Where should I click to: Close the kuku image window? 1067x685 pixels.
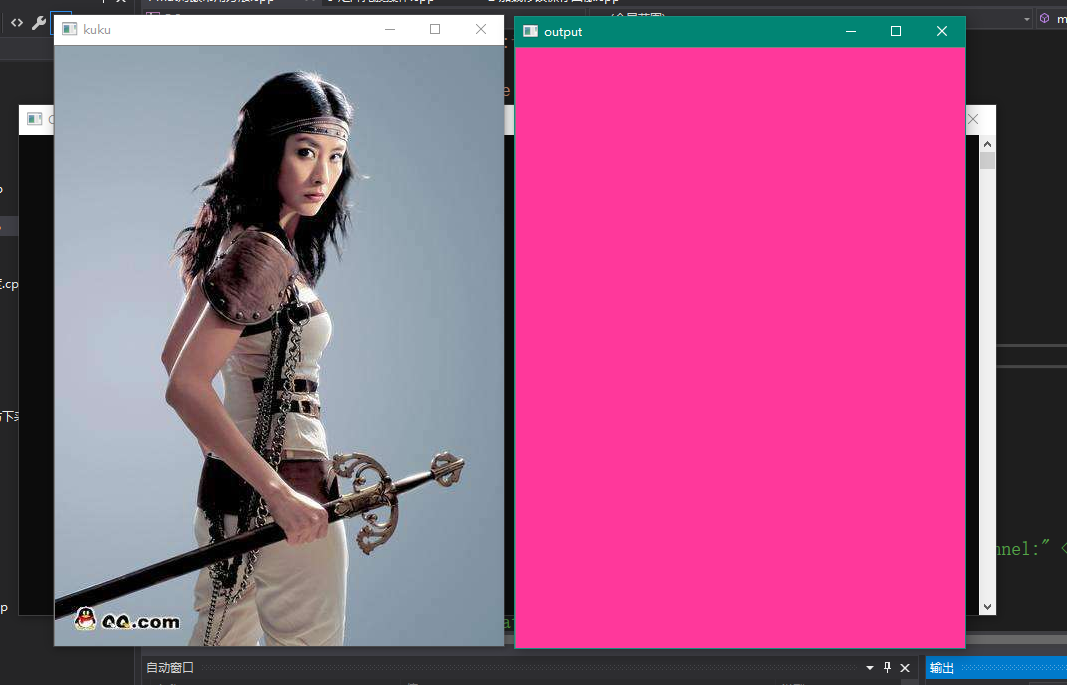481,29
